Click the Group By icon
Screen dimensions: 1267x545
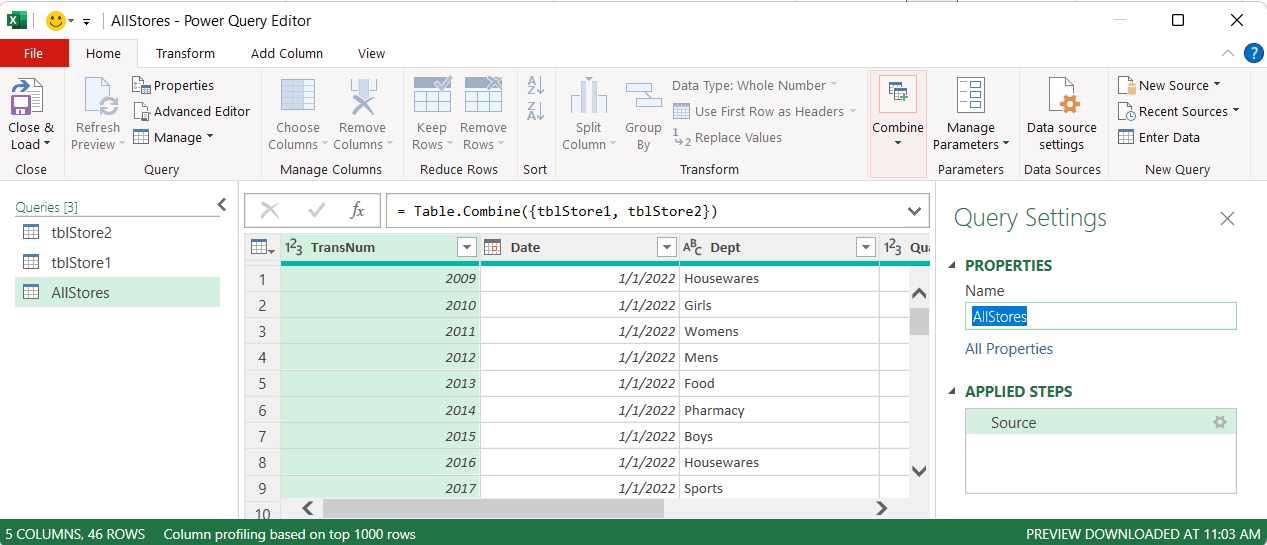pyautogui.click(x=643, y=98)
